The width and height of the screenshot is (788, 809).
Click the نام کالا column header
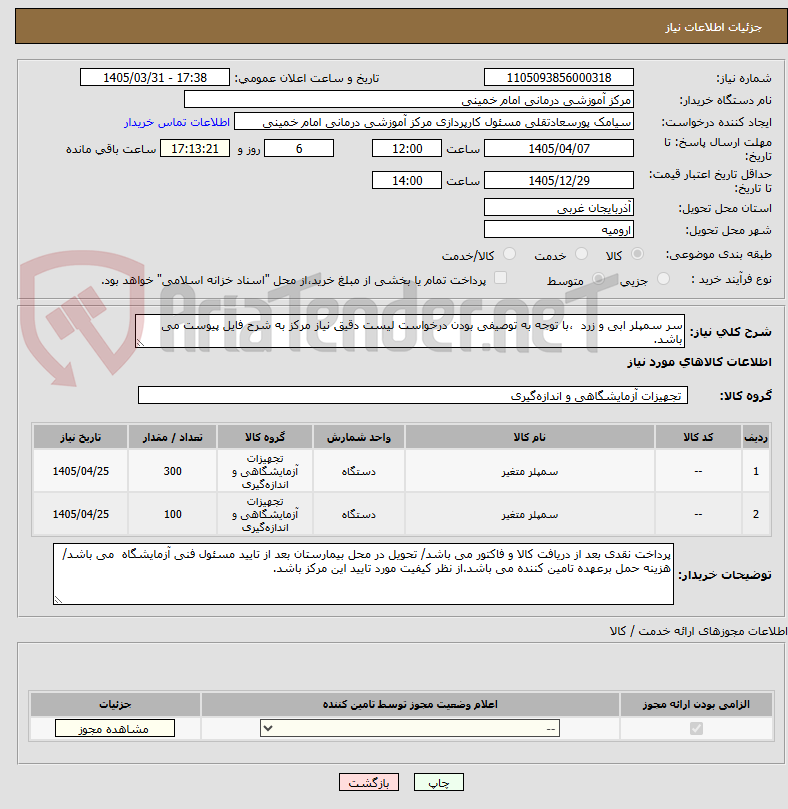pyautogui.click(x=529, y=437)
